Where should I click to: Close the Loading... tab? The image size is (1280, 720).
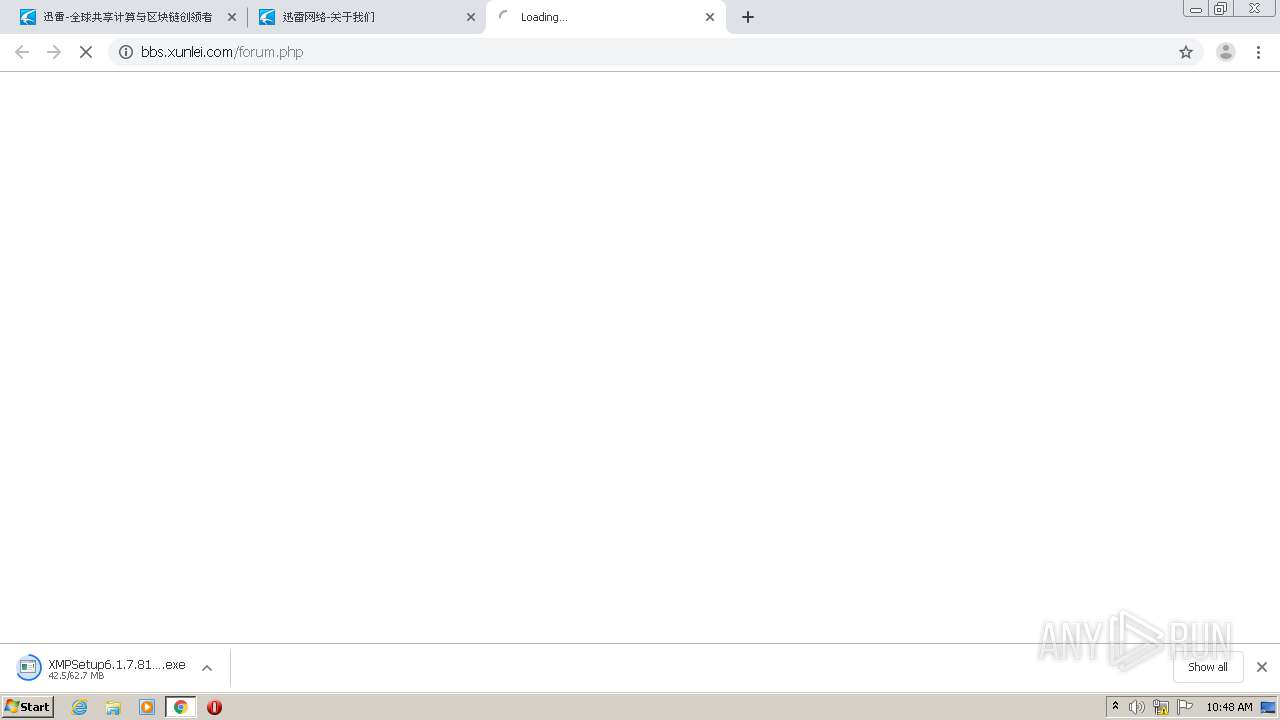pyautogui.click(x=710, y=17)
